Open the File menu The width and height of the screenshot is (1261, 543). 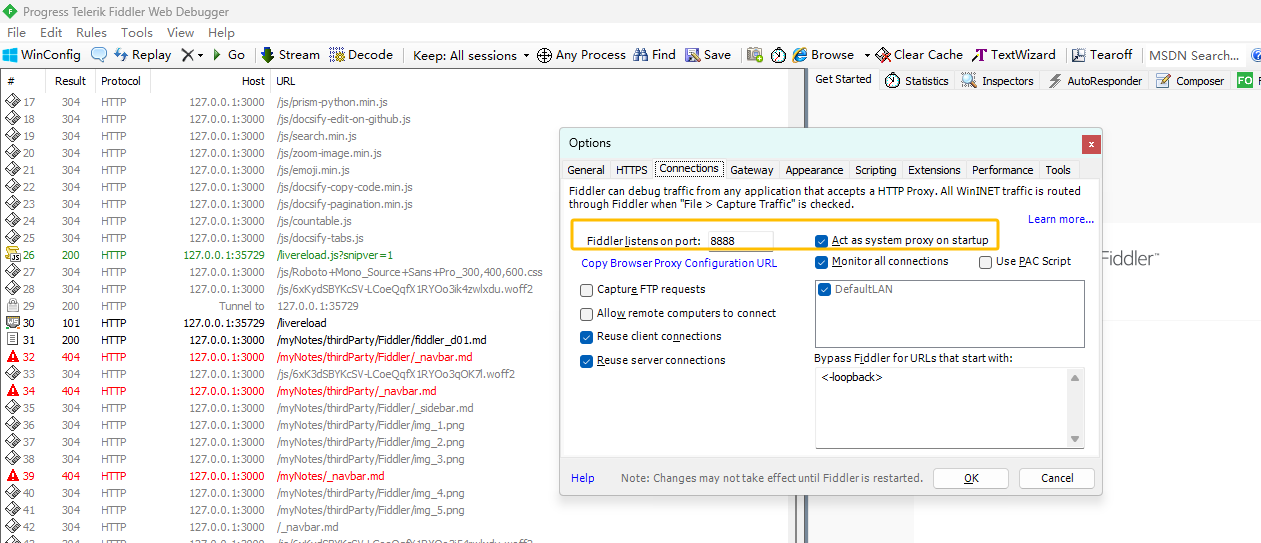point(17,33)
